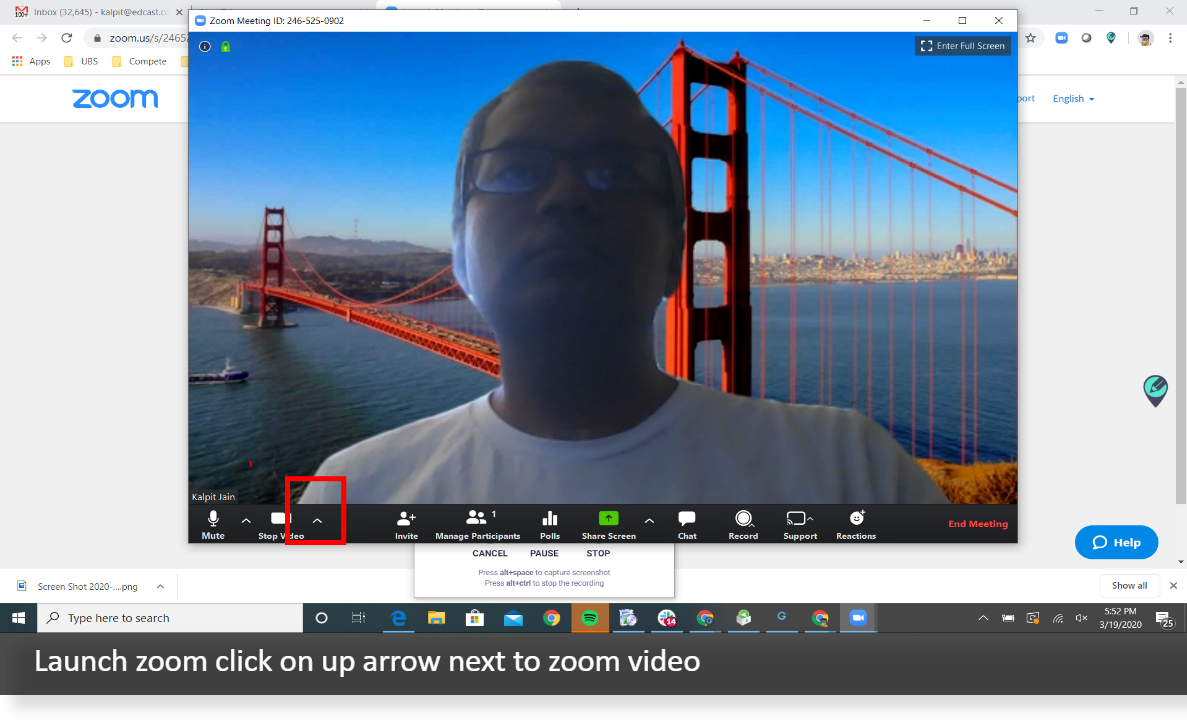1187x720 pixels.
Task: Switch to Zoom app in taskbar
Action: coord(858,618)
